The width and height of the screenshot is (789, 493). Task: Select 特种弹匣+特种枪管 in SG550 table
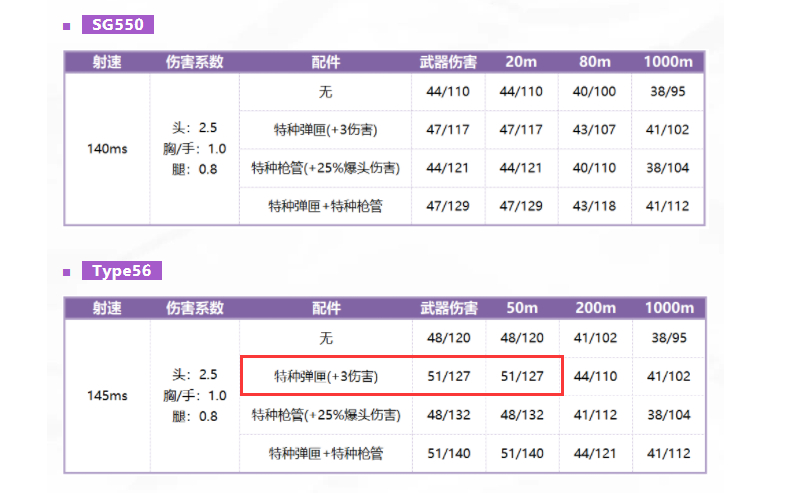pyautogui.click(x=326, y=206)
